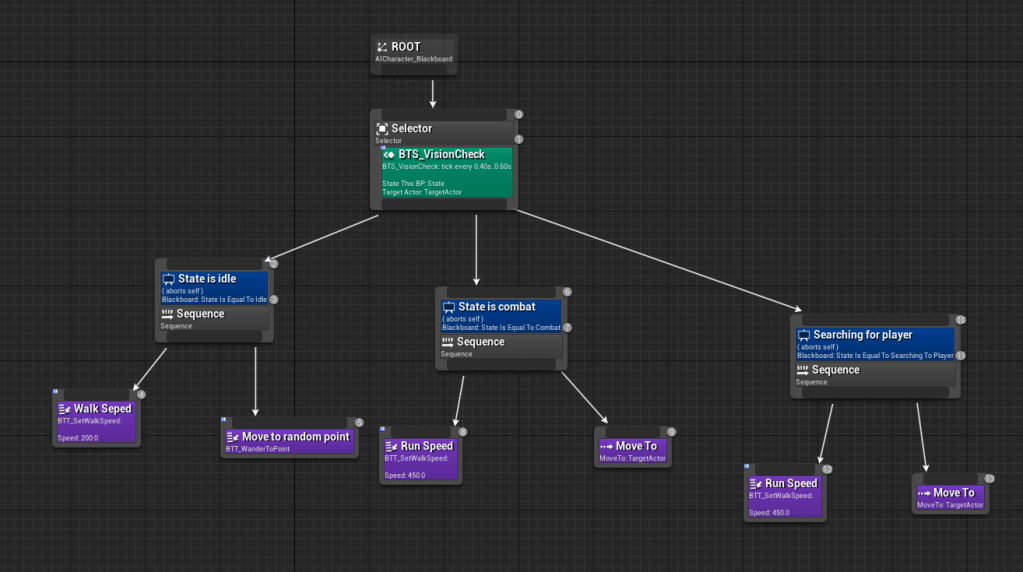The height and width of the screenshot is (572, 1023).
Task: Select the Searching for player decorator
Action: tap(875, 342)
